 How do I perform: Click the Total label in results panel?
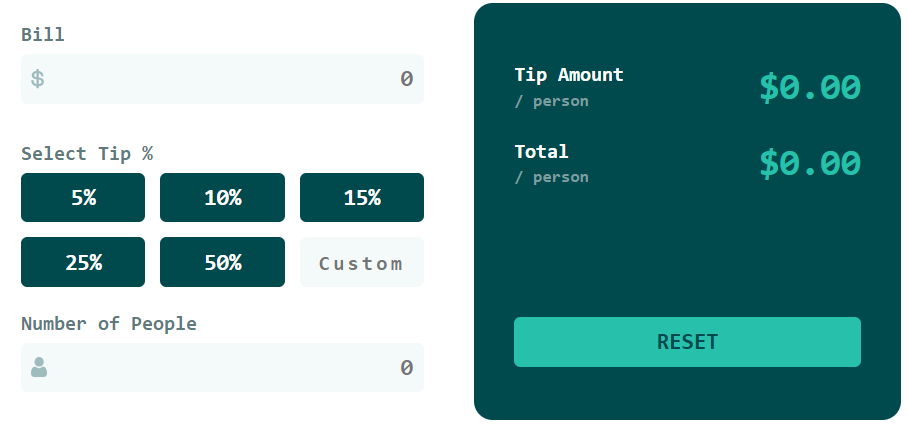tap(541, 152)
